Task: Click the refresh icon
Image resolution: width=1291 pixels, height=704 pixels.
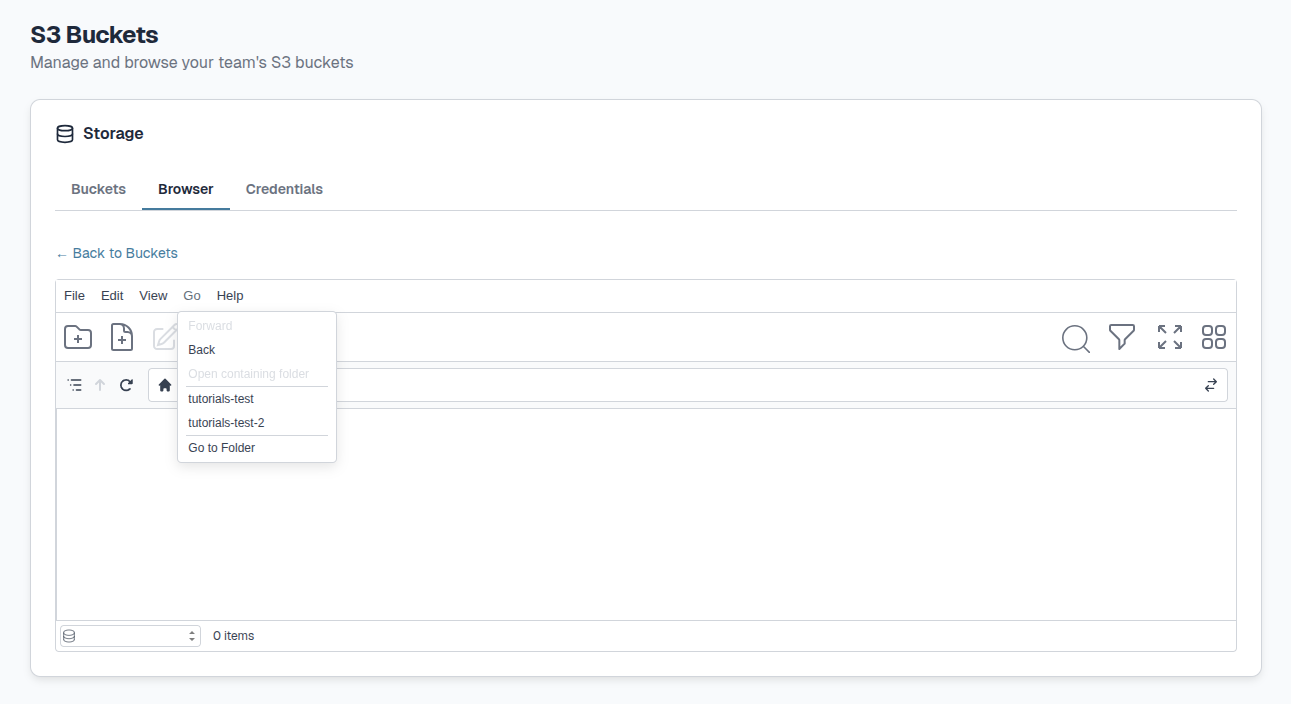Action: [x=126, y=385]
